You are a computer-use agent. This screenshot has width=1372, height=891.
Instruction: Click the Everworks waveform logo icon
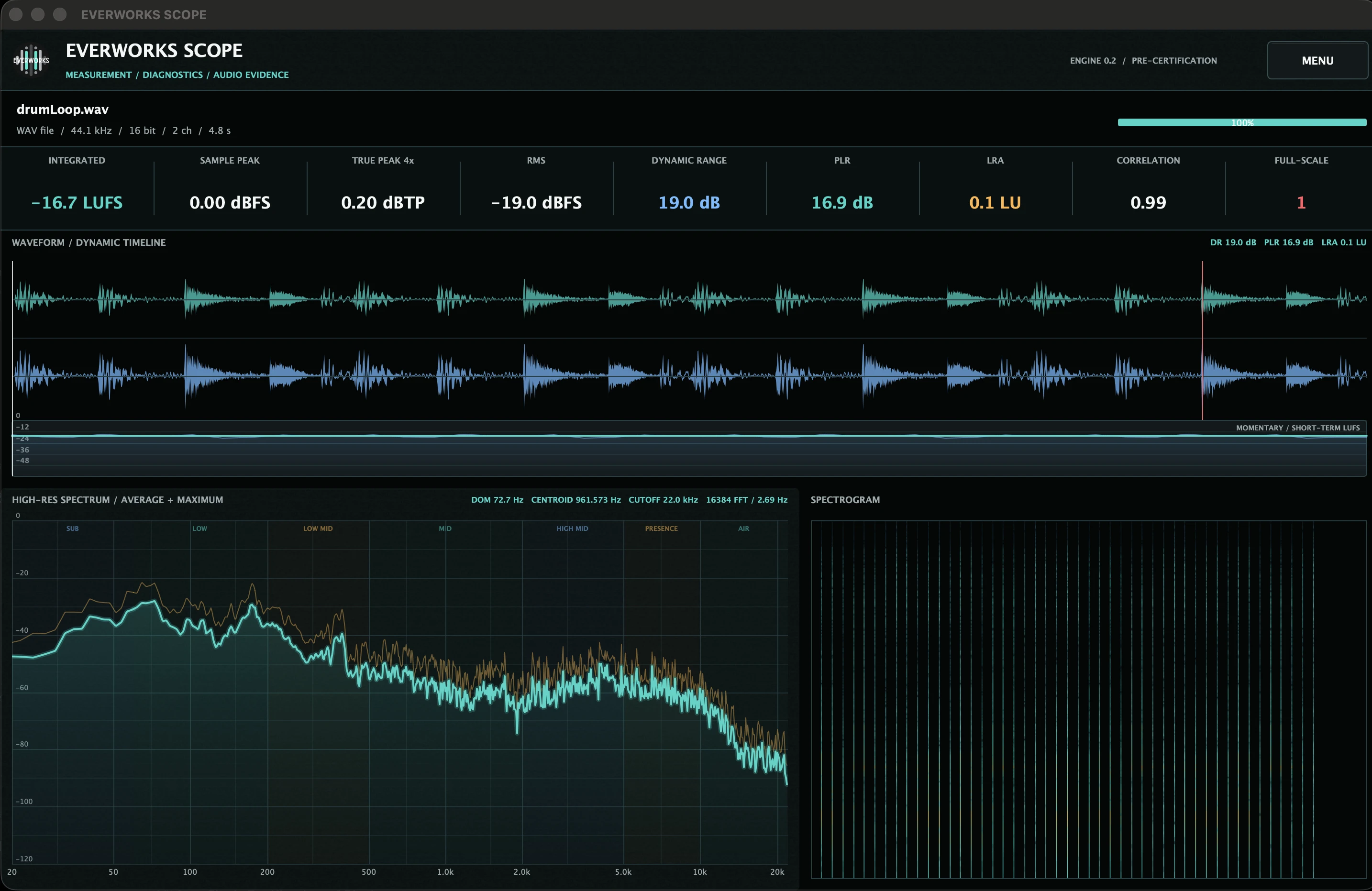click(x=31, y=61)
